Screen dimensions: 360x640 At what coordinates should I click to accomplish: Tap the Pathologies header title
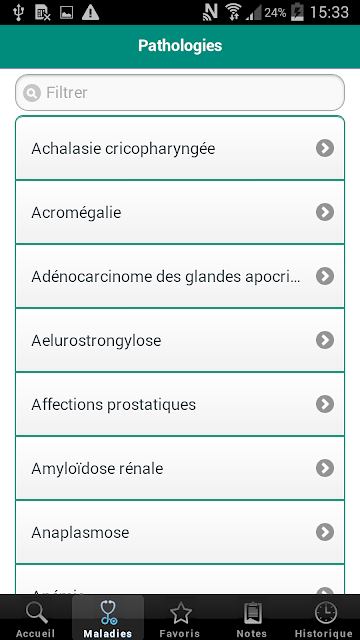(180, 46)
